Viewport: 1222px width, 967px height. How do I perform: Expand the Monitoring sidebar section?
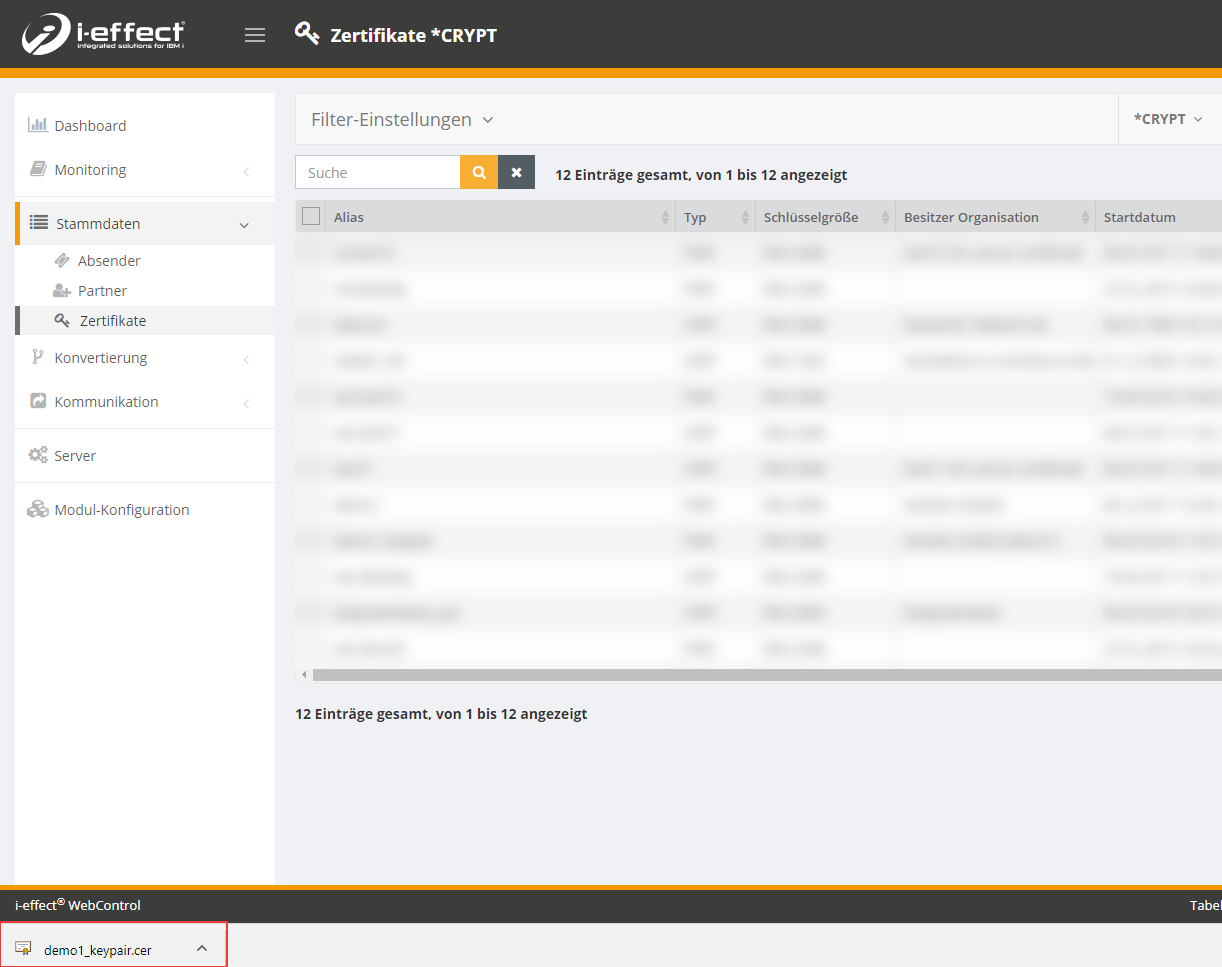(x=90, y=170)
